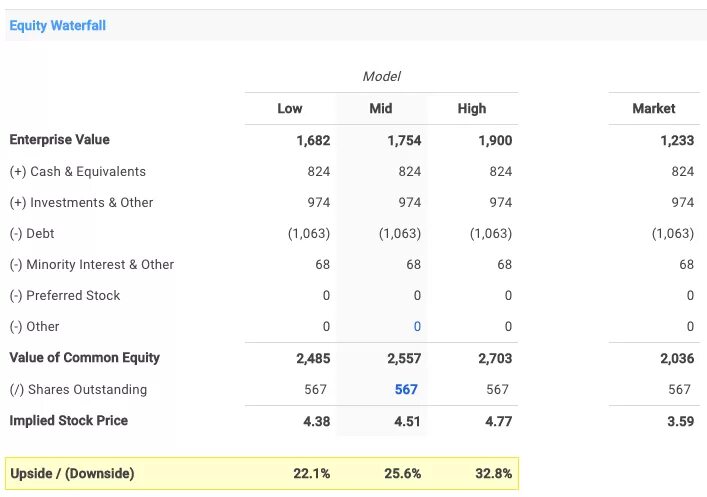The width and height of the screenshot is (707, 497).
Task: Edit the blue Mid Other value
Action: click(417, 326)
